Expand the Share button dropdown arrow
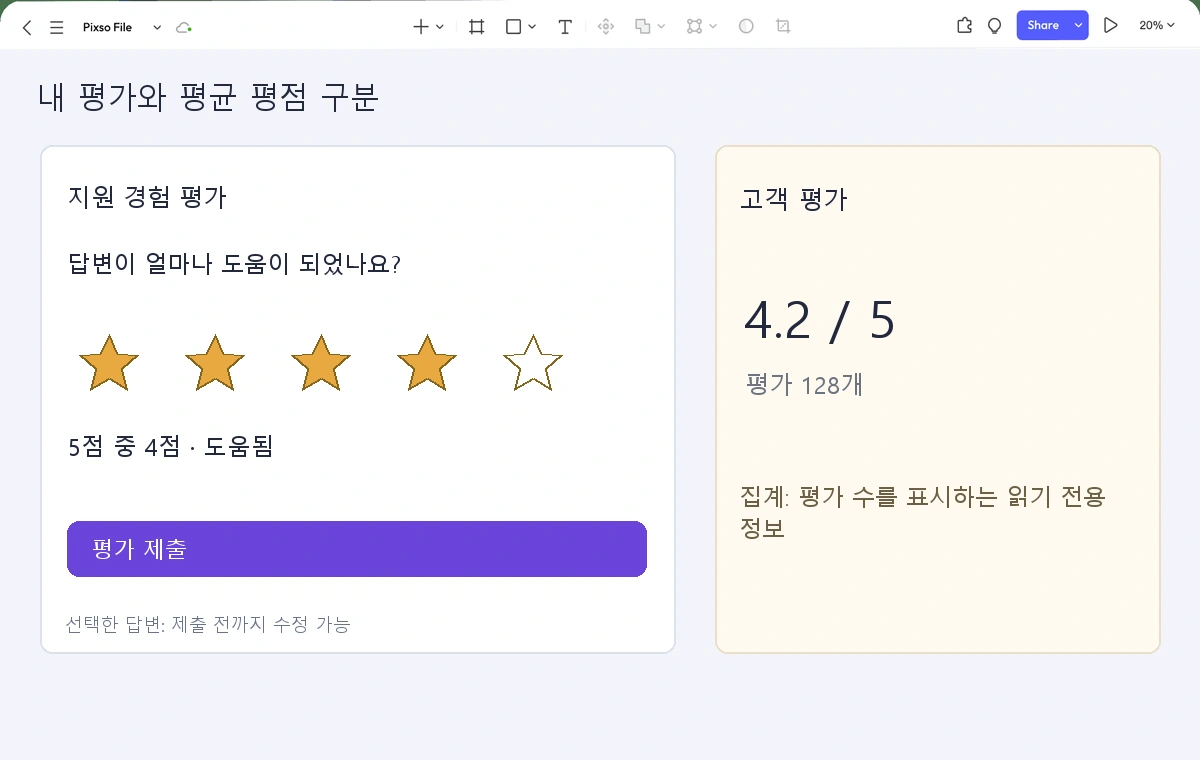This screenshot has height=760, width=1200. pos(1078,26)
